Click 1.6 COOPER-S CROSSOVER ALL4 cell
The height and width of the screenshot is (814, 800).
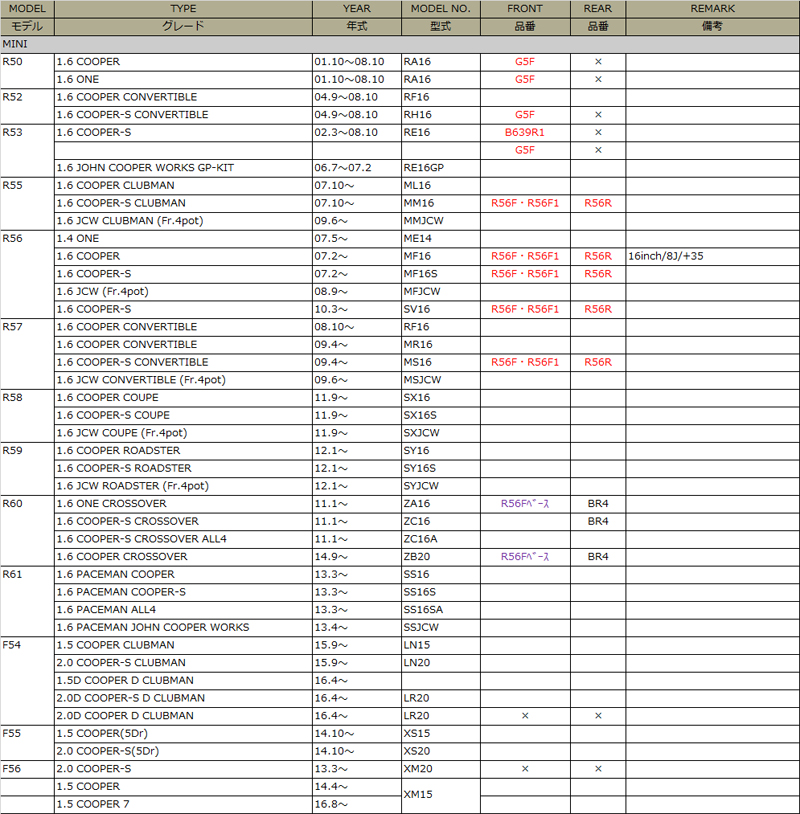183,538
